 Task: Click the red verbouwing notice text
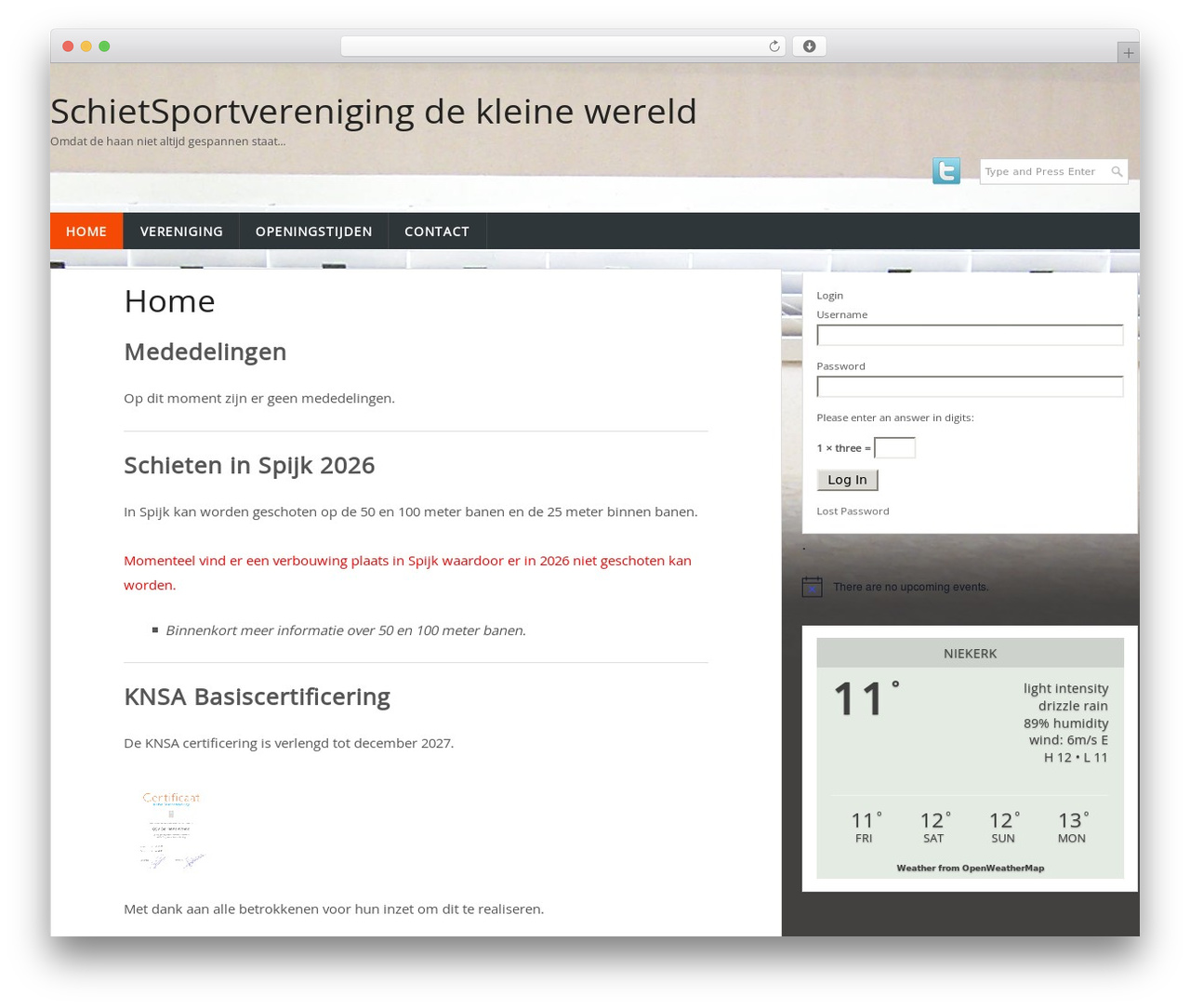(407, 573)
